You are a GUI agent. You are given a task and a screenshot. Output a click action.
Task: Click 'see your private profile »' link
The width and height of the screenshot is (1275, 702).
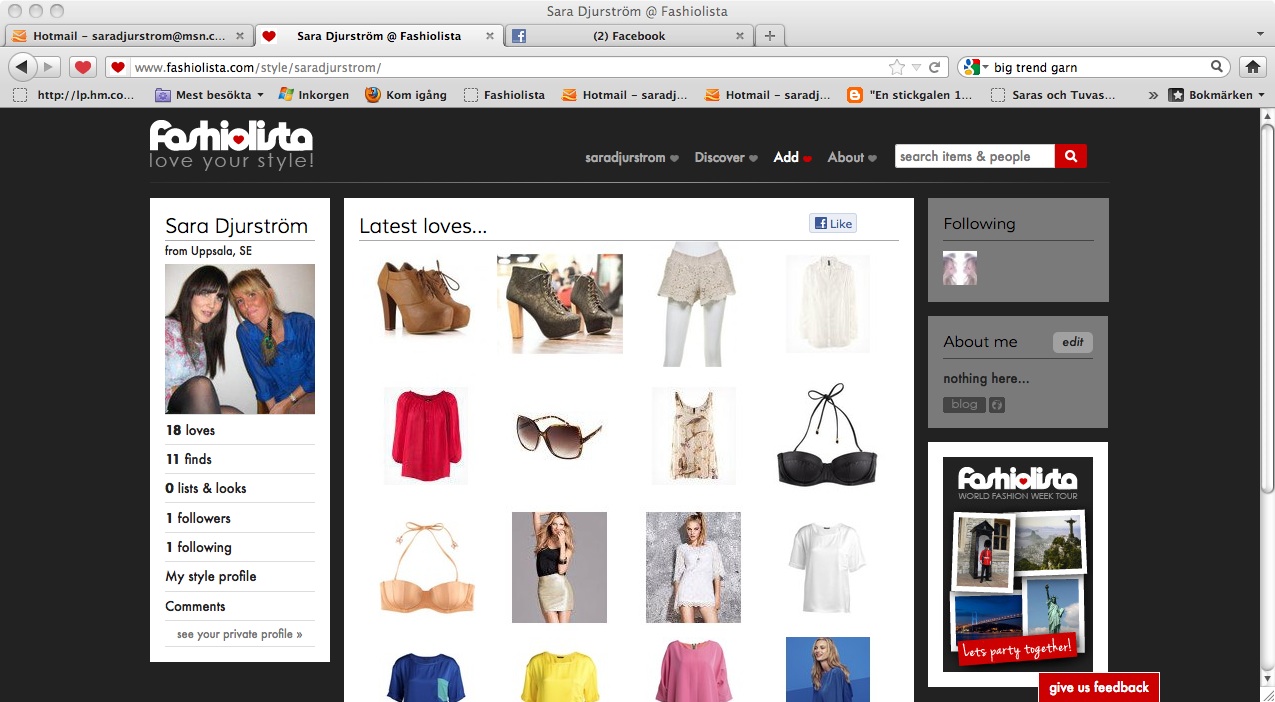(239, 634)
